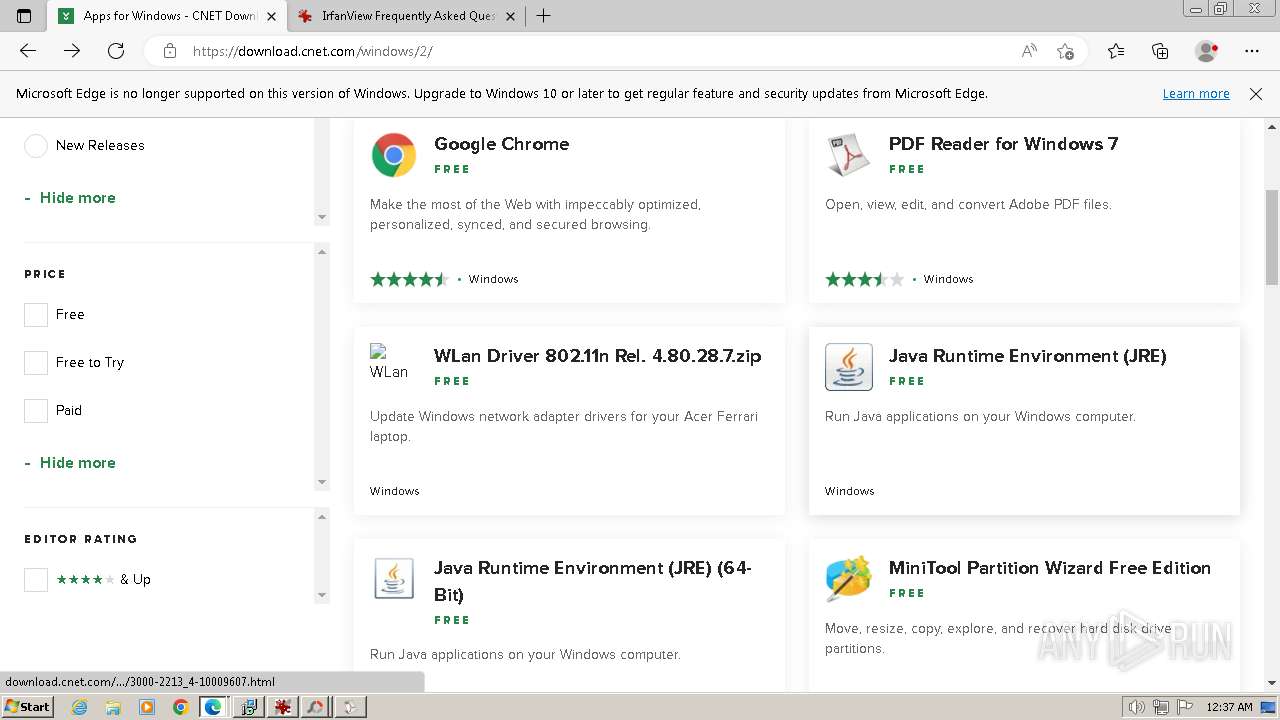Add this page to favorites

click(x=1065, y=51)
